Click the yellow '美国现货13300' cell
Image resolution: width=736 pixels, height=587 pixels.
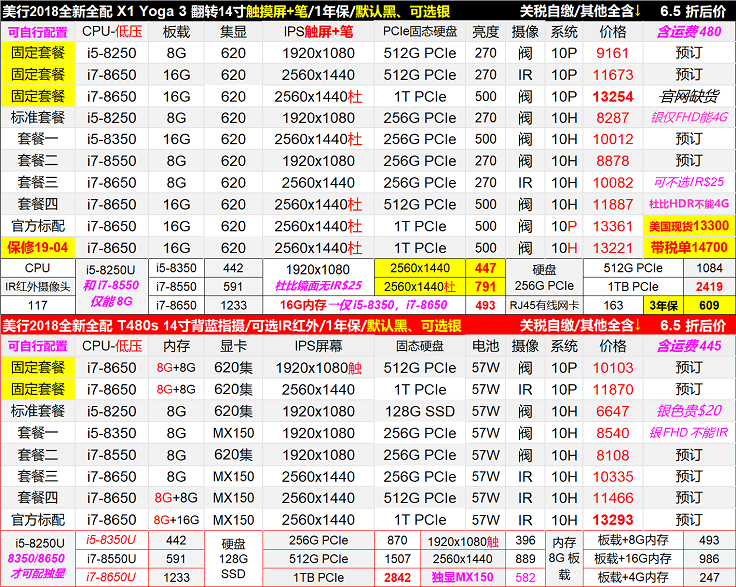pyautogui.click(x=689, y=226)
